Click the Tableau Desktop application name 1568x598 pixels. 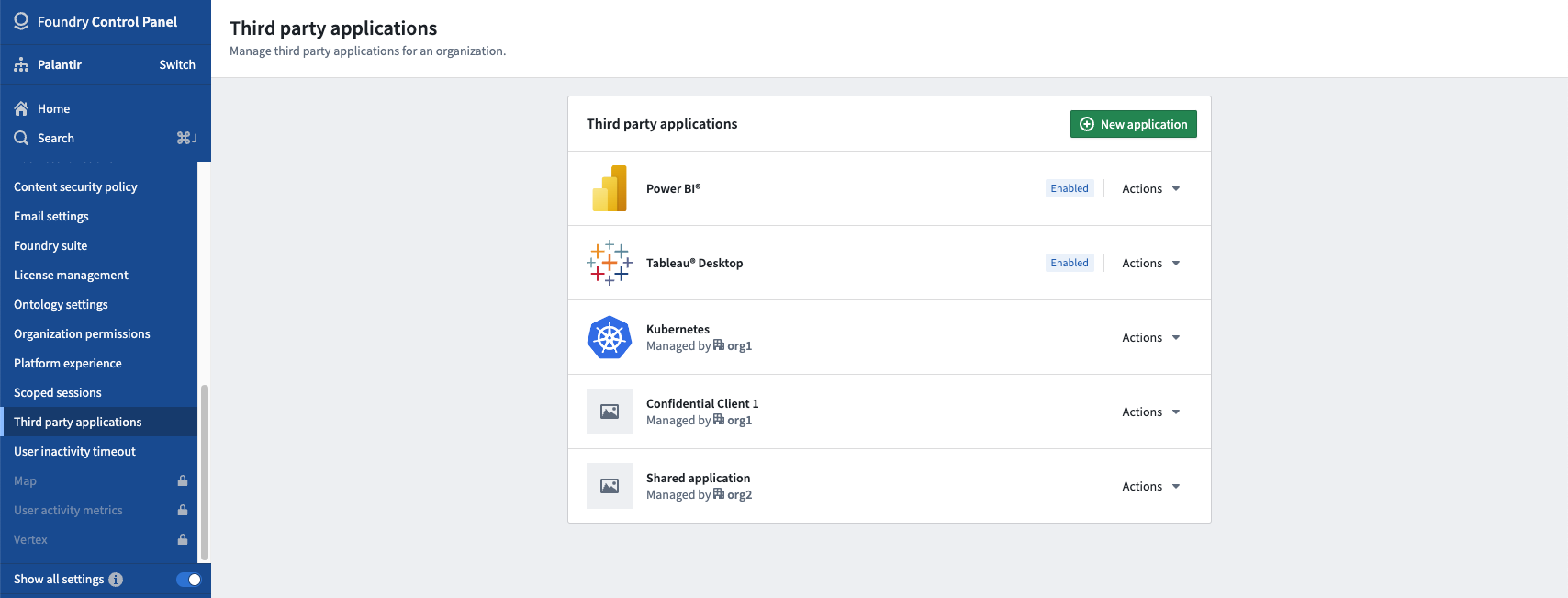(694, 263)
